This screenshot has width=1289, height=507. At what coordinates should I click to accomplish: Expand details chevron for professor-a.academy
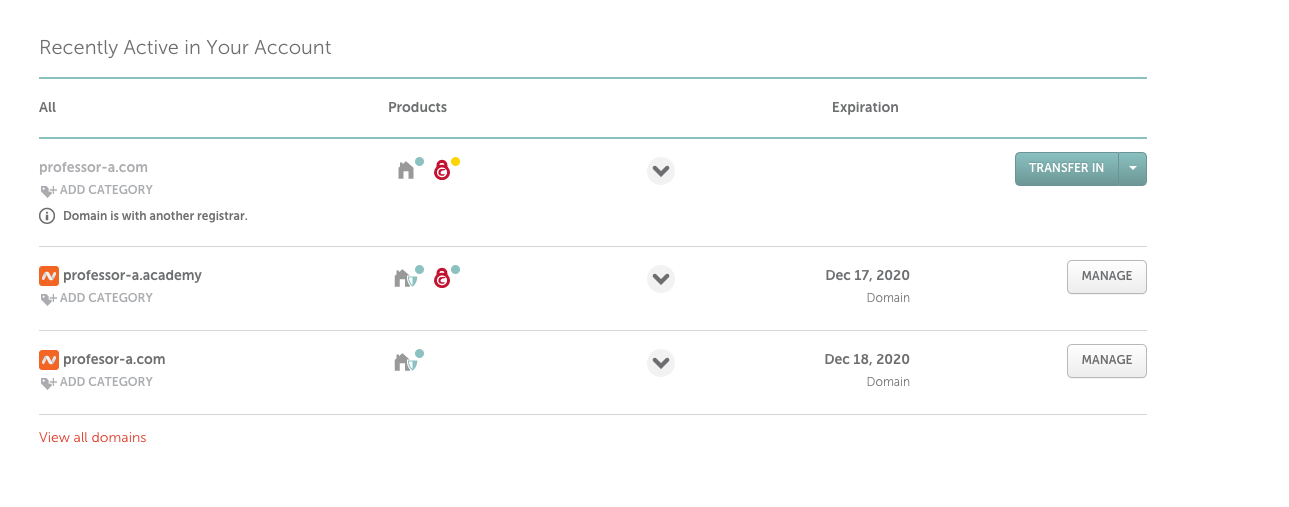pyautogui.click(x=660, y=279)
